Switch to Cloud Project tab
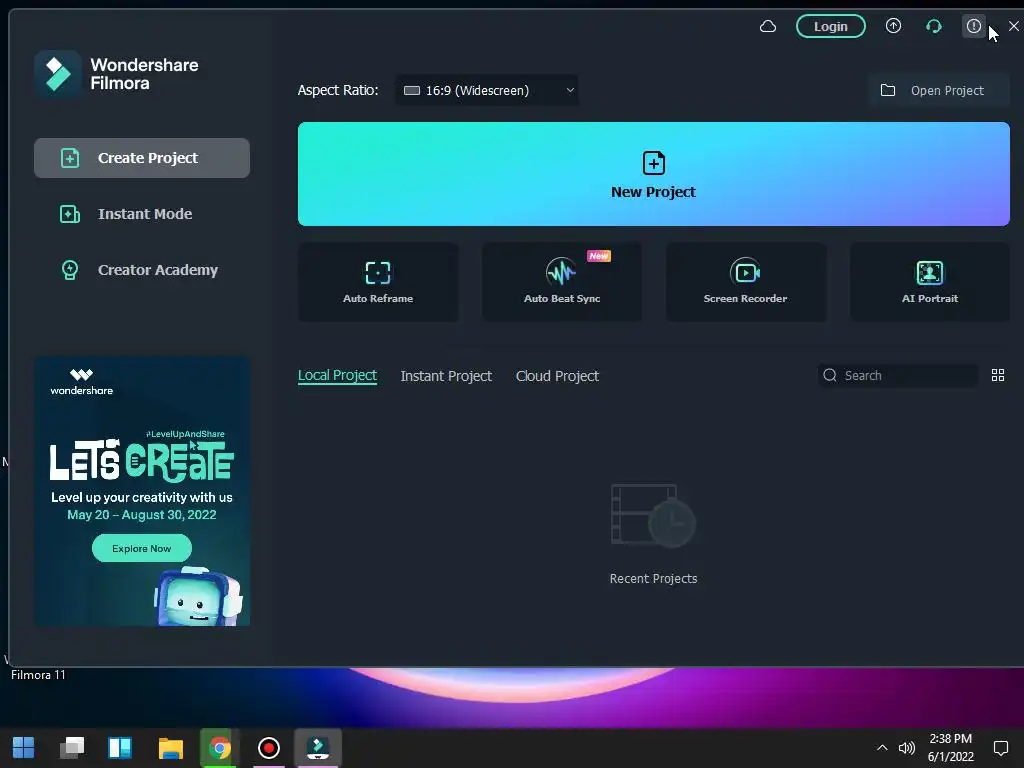The width and height of the screenshot is (1024, 768). tap(557, 376)
